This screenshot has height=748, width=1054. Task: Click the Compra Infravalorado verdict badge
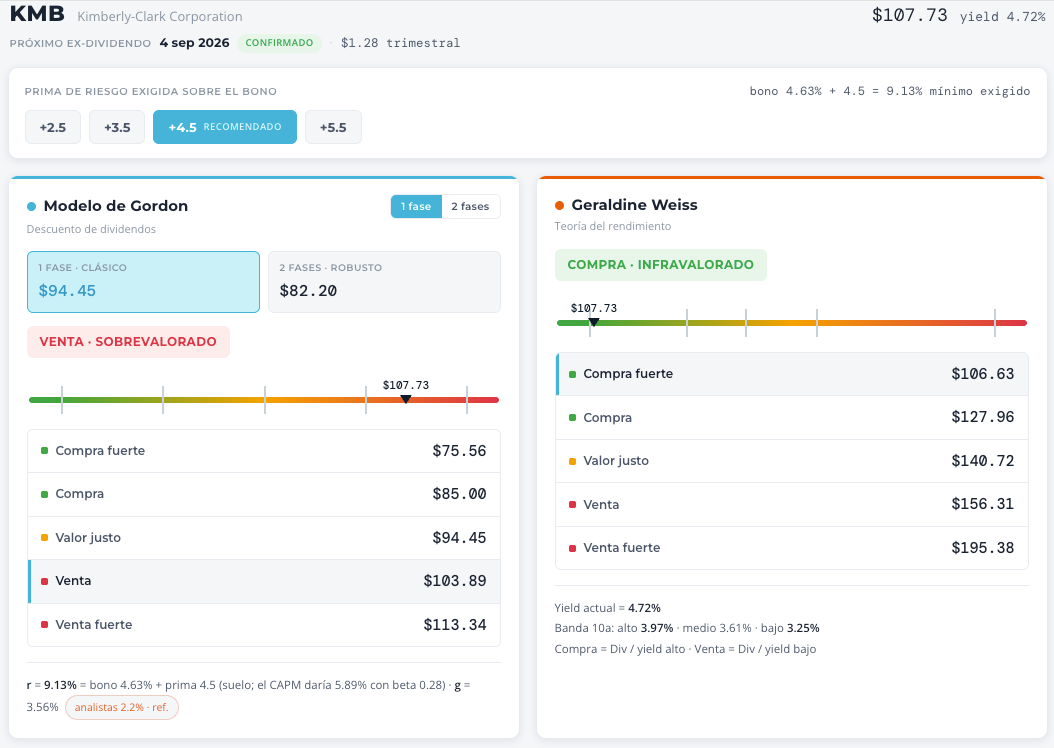point(661,265)
